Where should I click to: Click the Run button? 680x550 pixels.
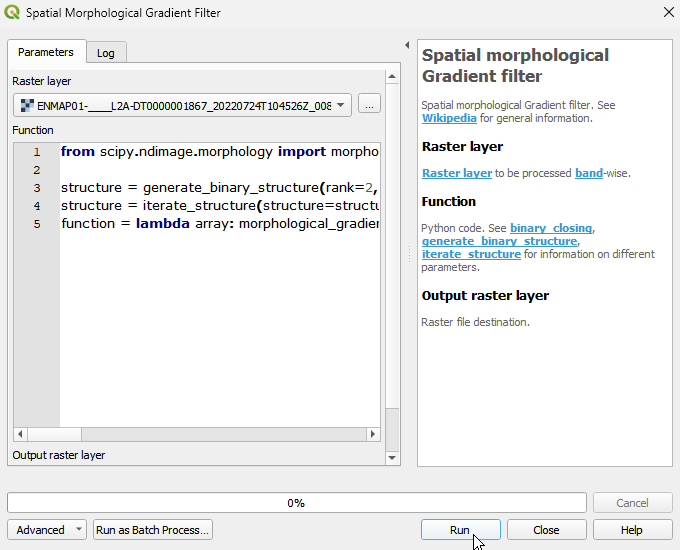[460, 530]
